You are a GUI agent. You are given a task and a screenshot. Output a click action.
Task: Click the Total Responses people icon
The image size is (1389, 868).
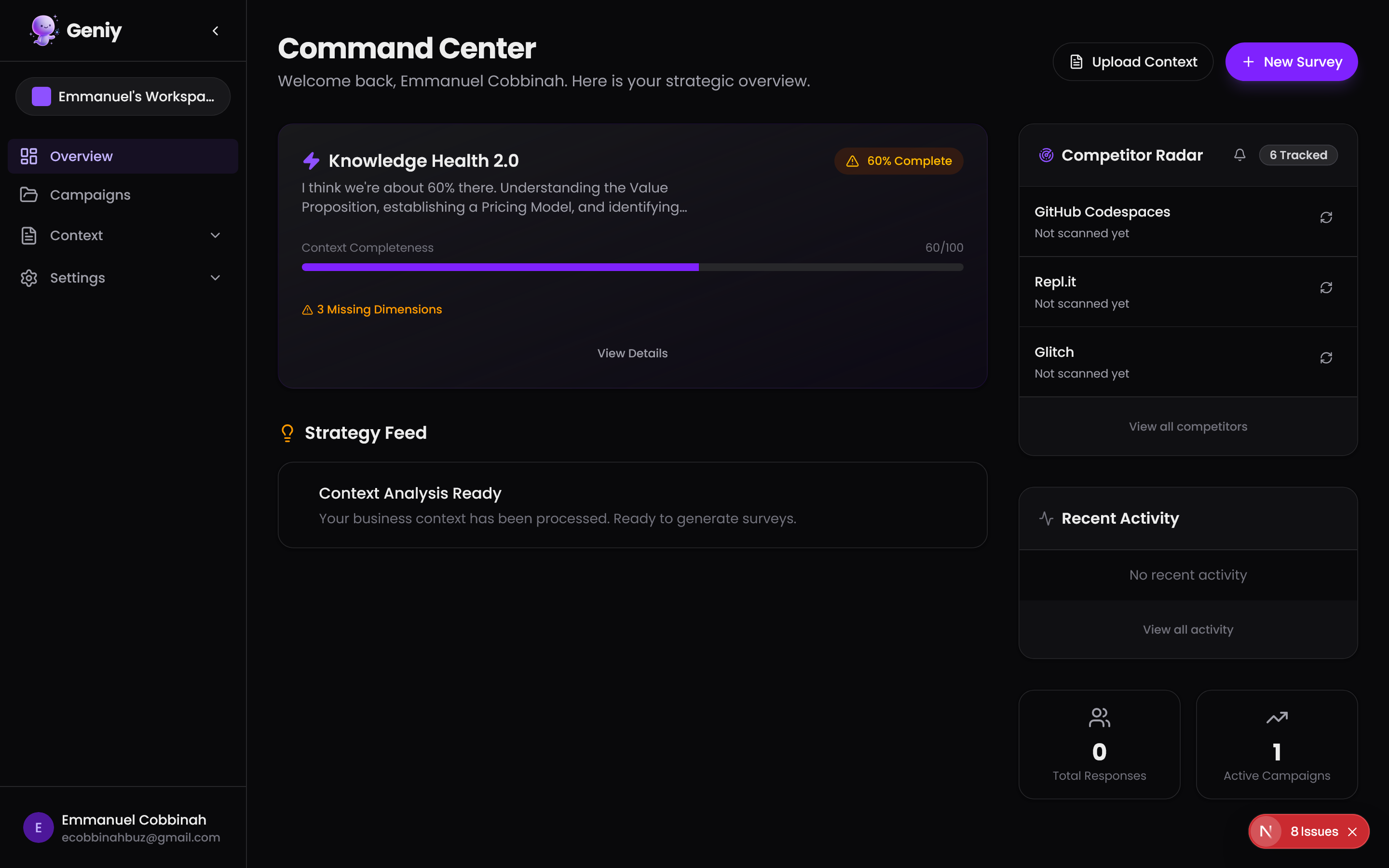[x=1099, y=718]
